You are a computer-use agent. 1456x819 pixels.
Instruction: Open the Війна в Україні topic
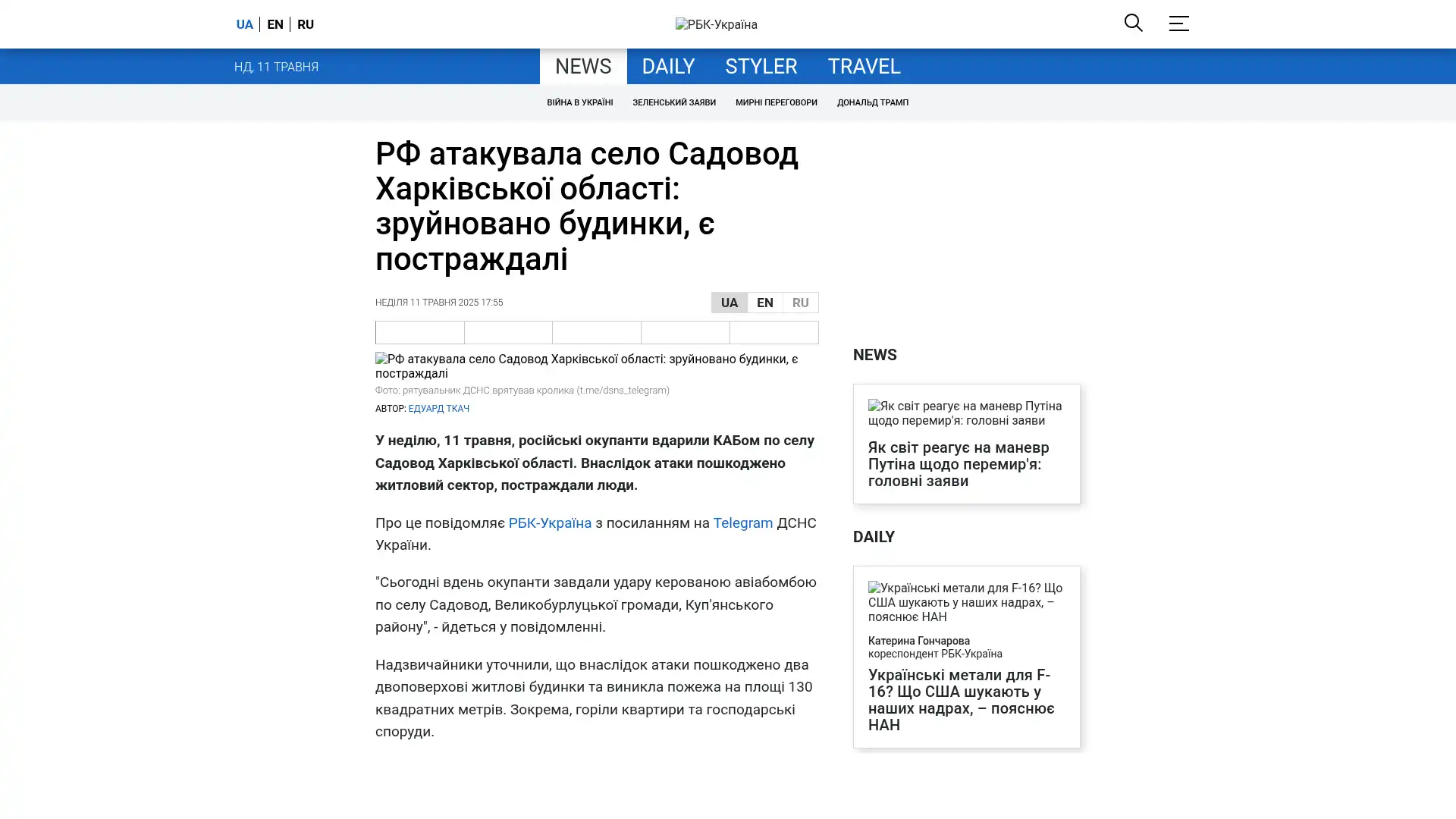[x=579, y=102]
